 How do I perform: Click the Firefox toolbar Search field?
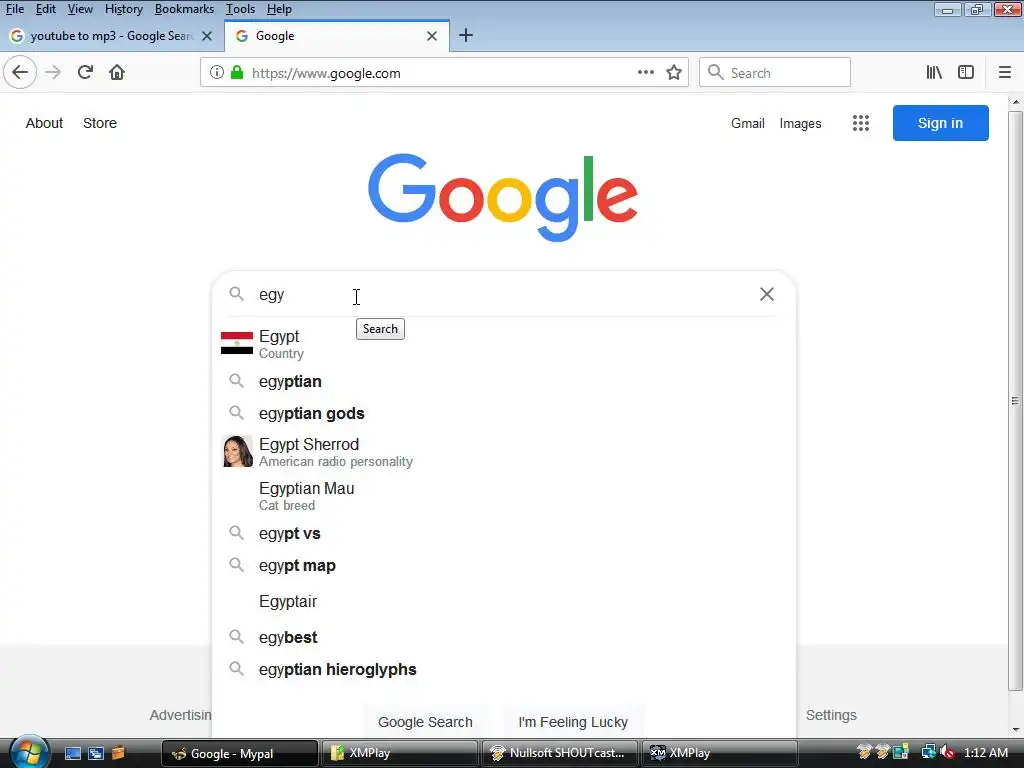pyautogui.click(x=775, y=72)
